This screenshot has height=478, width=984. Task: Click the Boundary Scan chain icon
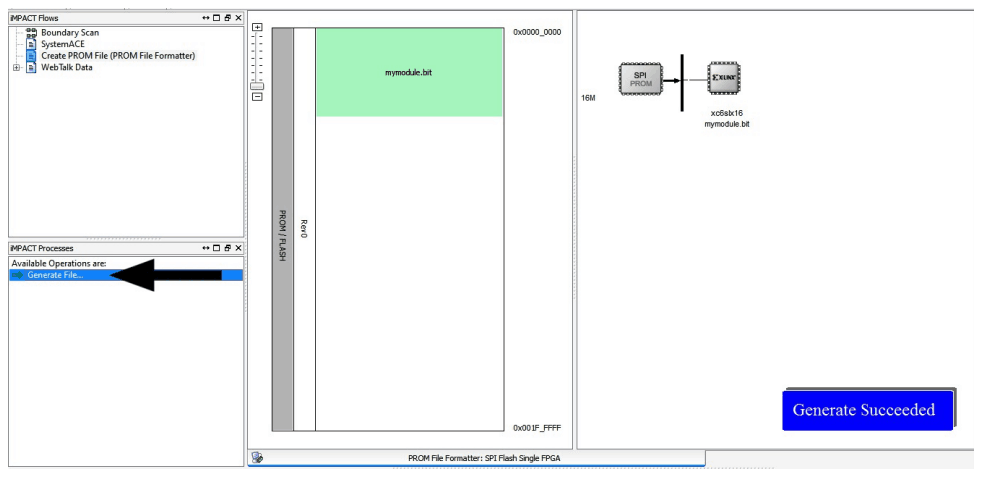(x=30, y=32)
